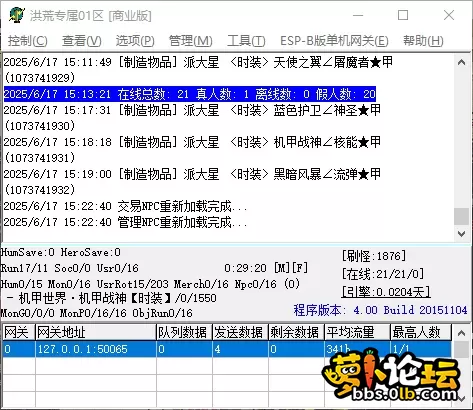This screenshot has height=410, width=473.
Task: Maximize the 洪荒专属01区 window
Action: point(403,15)
